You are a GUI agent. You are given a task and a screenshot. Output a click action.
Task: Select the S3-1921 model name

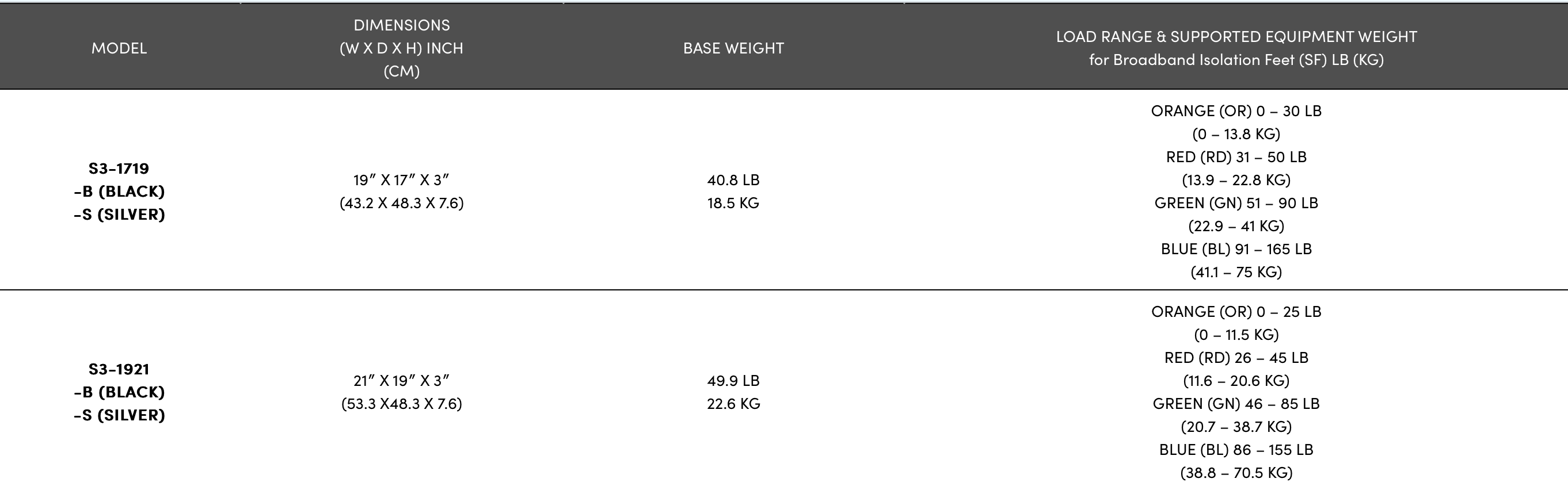[x=119, y=369]
